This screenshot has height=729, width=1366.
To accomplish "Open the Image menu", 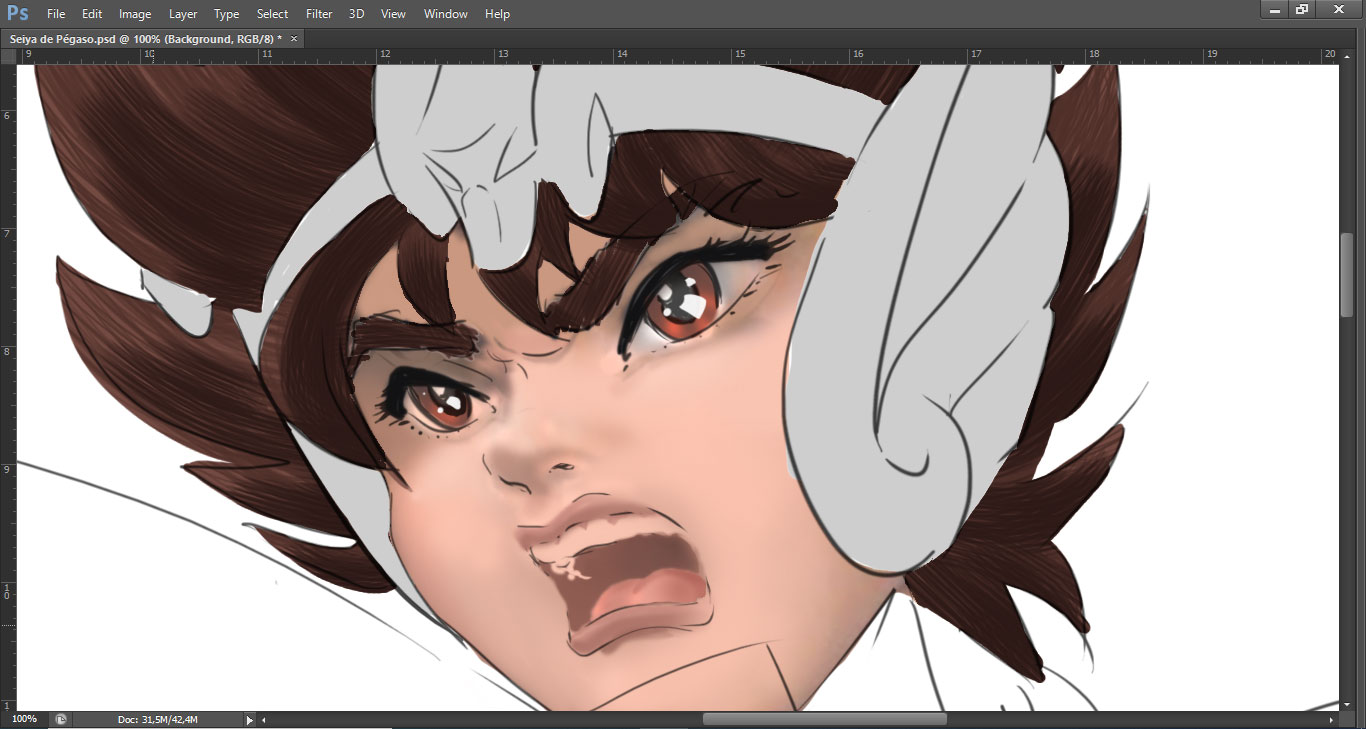I will point(135,14).
